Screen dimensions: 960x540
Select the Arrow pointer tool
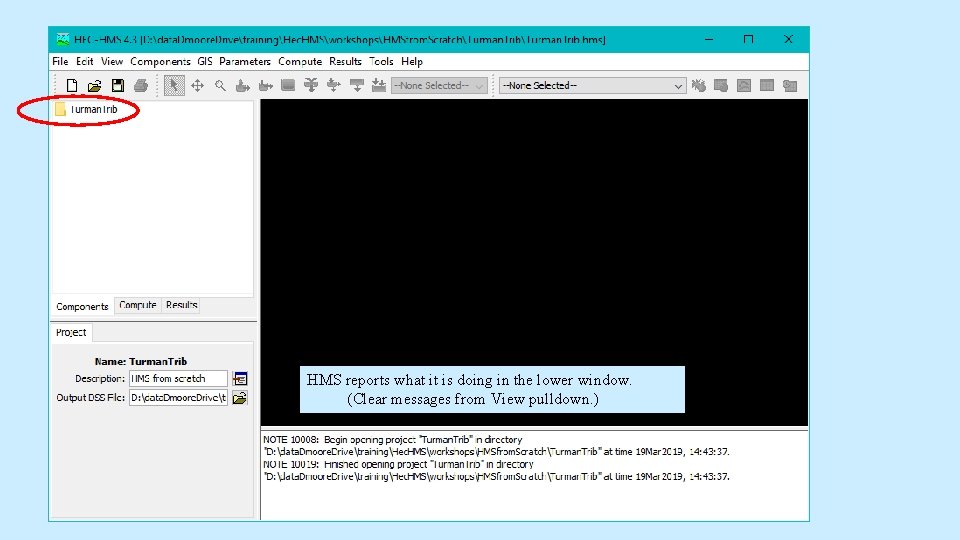click(174, 86)
